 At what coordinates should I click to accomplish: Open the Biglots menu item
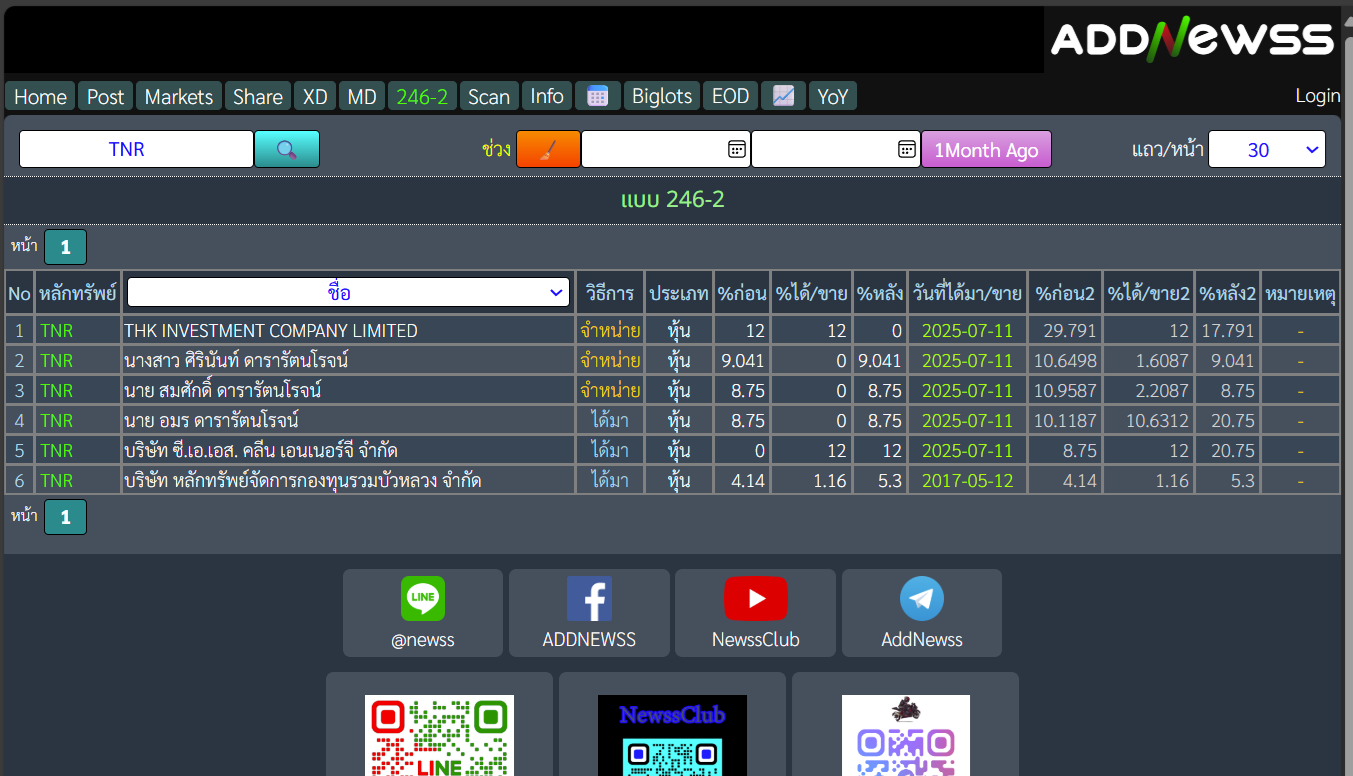pos(662,96)
